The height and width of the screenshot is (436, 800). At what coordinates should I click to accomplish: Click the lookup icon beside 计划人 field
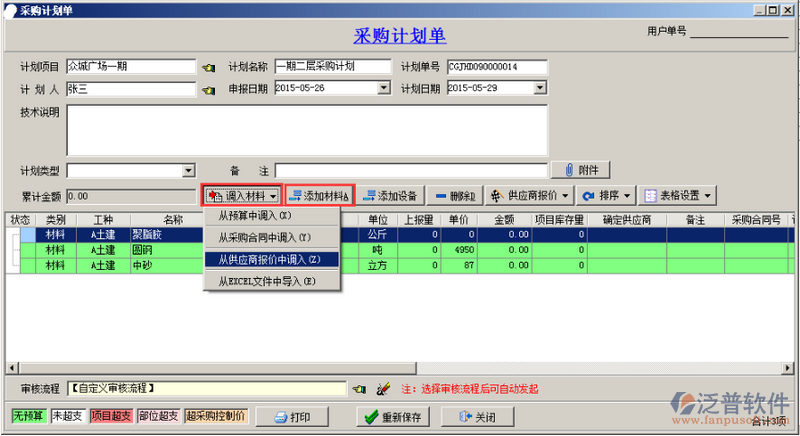tap(209, 90)
